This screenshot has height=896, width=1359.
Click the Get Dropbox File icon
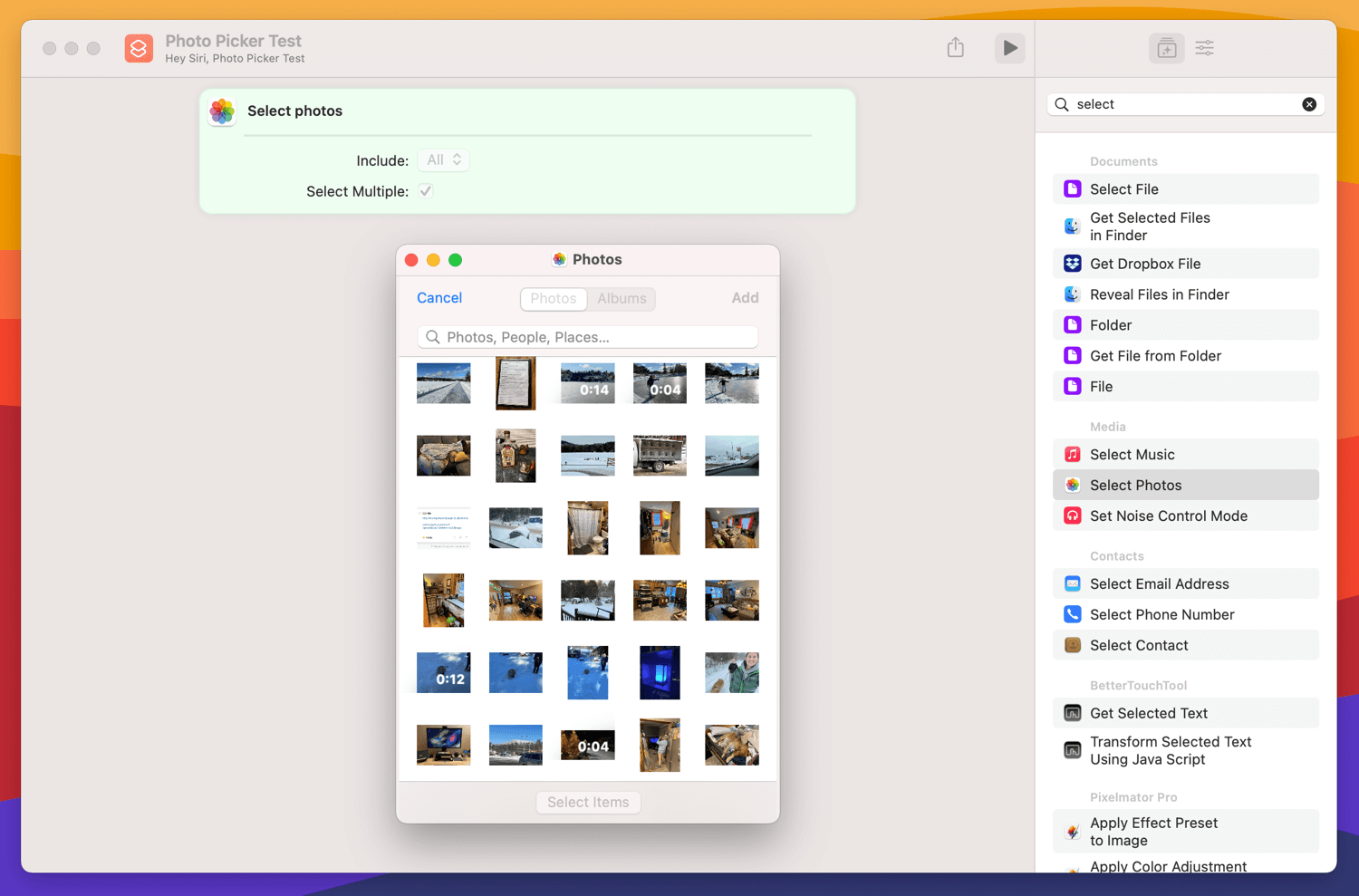click(1073, 264)
